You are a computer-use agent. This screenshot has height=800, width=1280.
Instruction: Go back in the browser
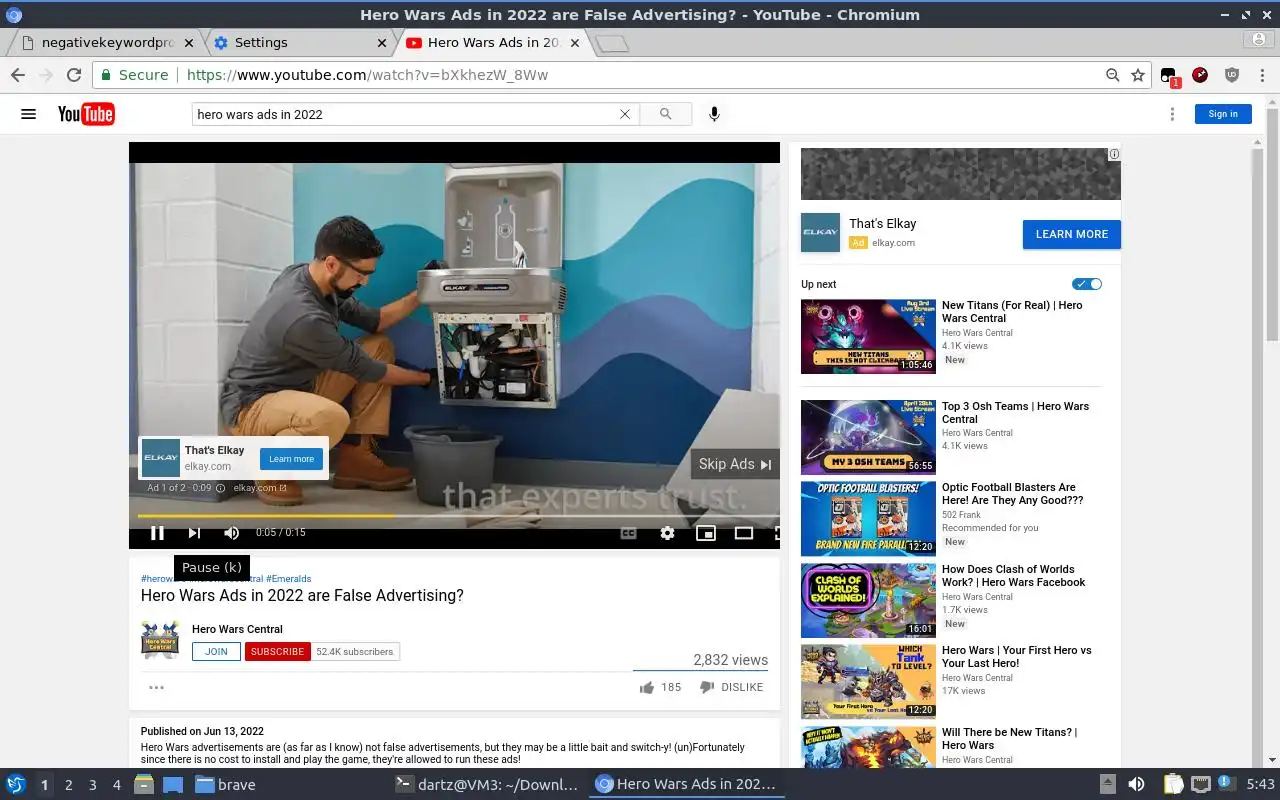pos(17,75)
